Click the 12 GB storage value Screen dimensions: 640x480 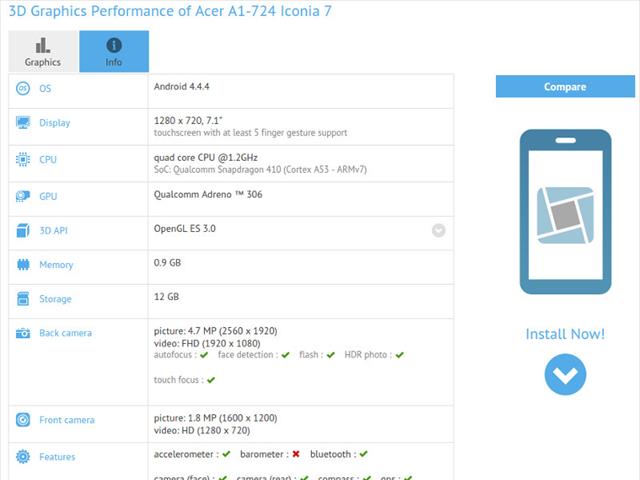click(x=167, y=297)
